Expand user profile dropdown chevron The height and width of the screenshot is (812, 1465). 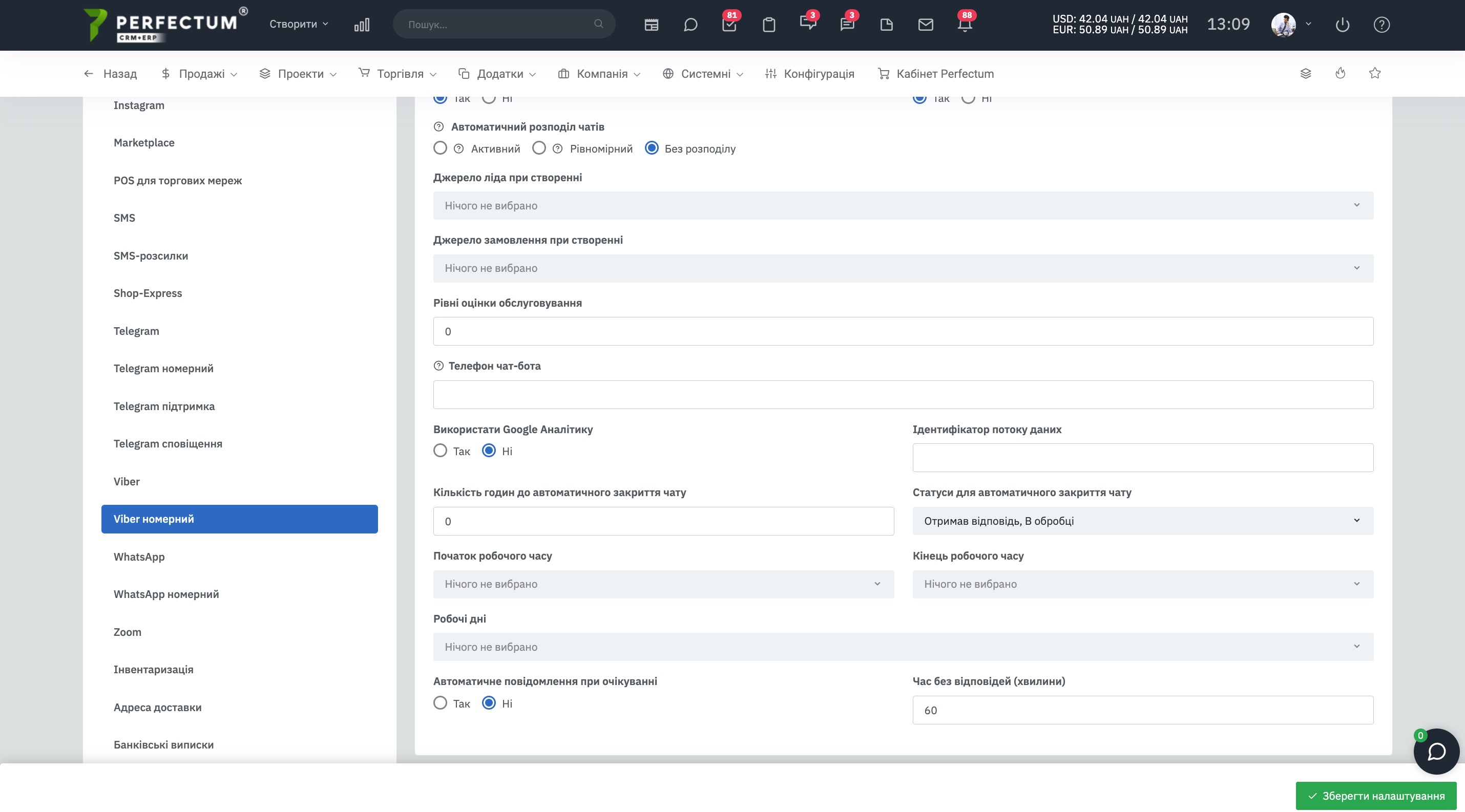[1309, 24]
